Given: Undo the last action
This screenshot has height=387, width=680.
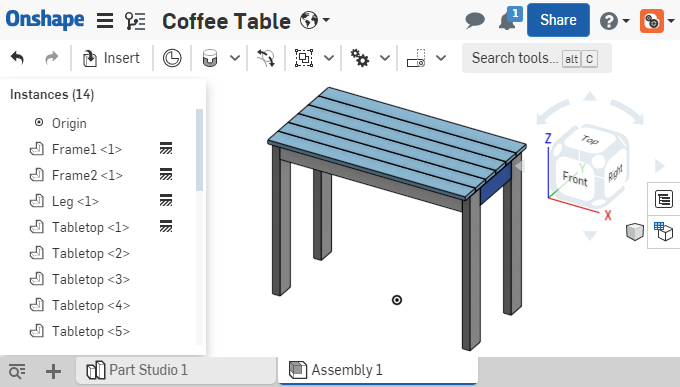Looking at the screenshot, I should tap(17, 58).
